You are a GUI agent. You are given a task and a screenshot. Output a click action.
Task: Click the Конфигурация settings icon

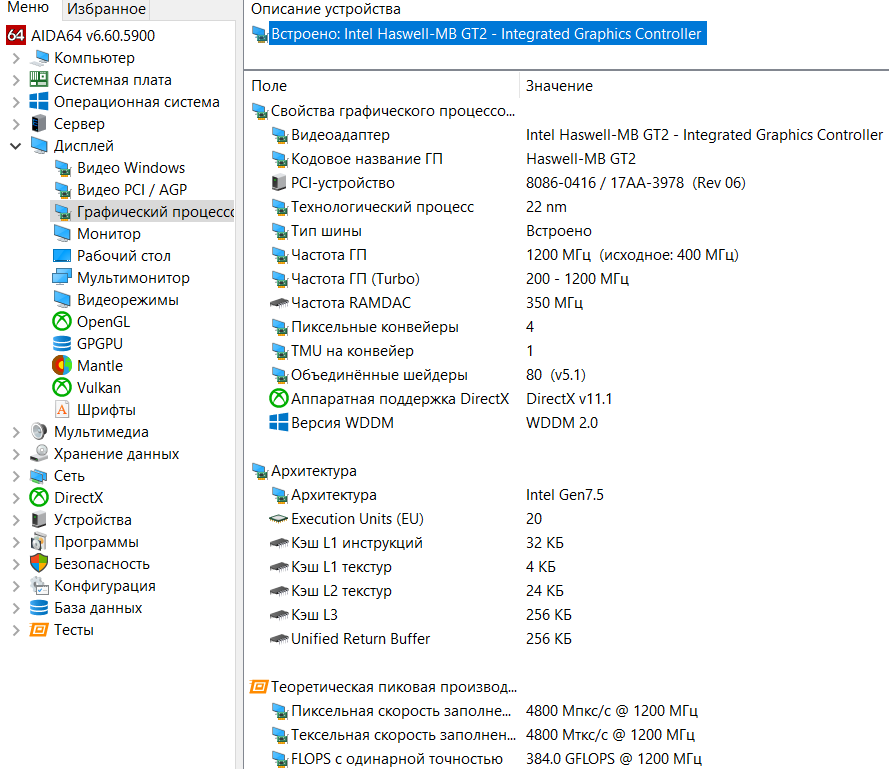[39, 585]
